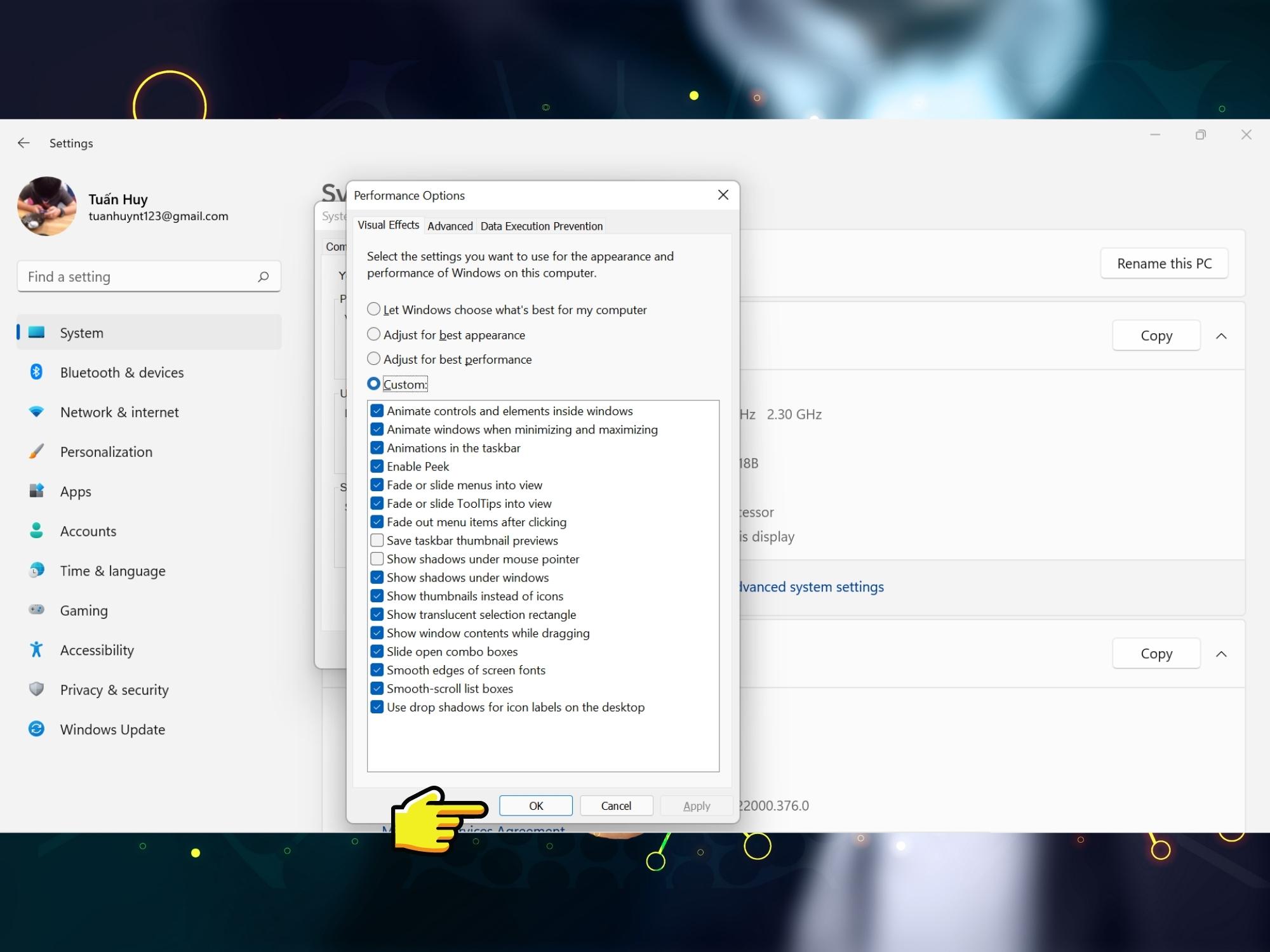The image size is (1270, 952).
Task: Uncheck Animate controls and elements inside windows
Action: (377, 411)
